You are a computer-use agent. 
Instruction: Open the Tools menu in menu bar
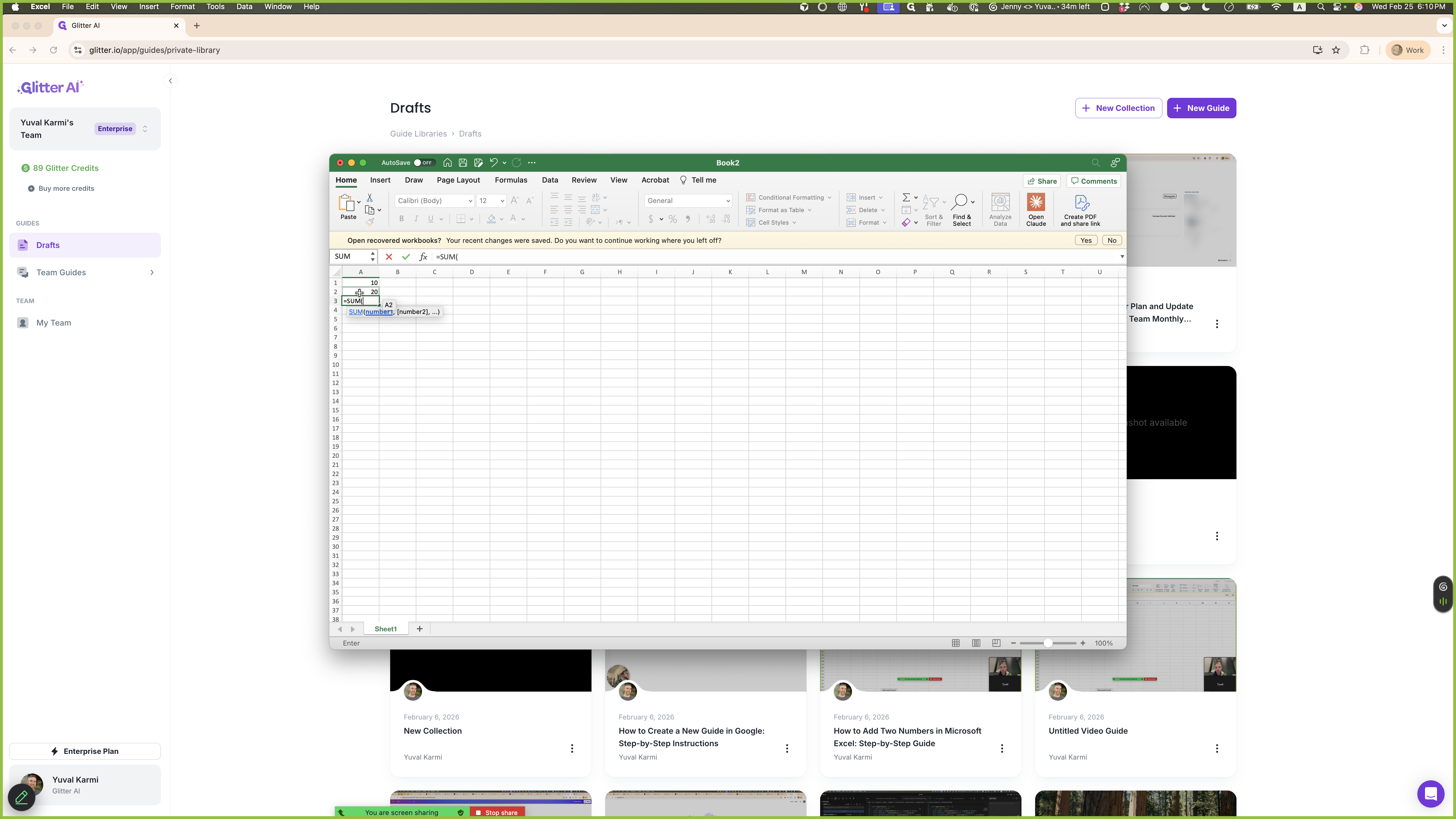(x=215, y=7)
